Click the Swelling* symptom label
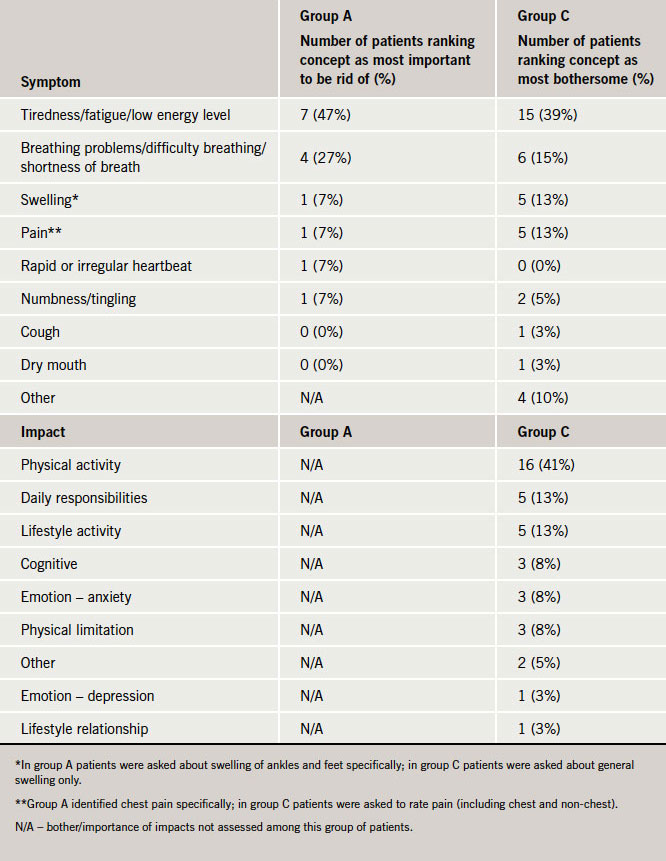Viewport: 666px width, 861px height. pyautogui.click(x=50, y=200)
